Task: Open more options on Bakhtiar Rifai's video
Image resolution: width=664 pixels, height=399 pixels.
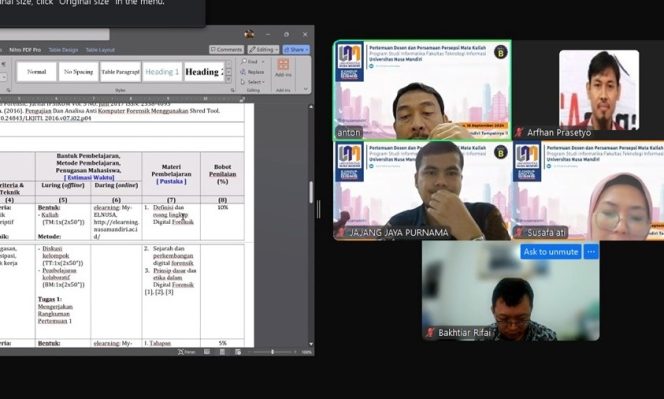Action: point(591,252)
